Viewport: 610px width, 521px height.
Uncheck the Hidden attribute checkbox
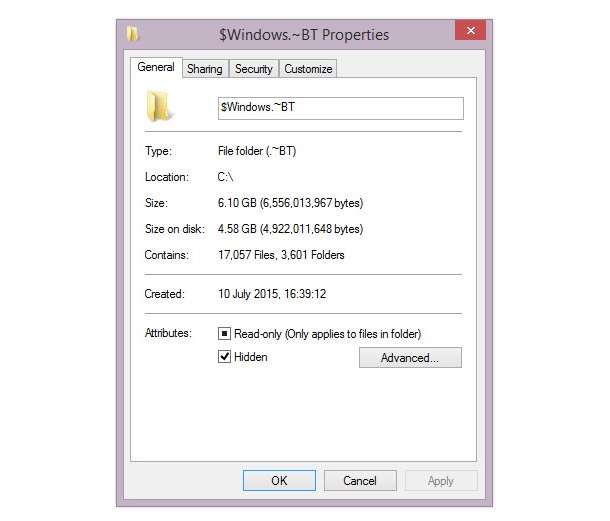225,357
